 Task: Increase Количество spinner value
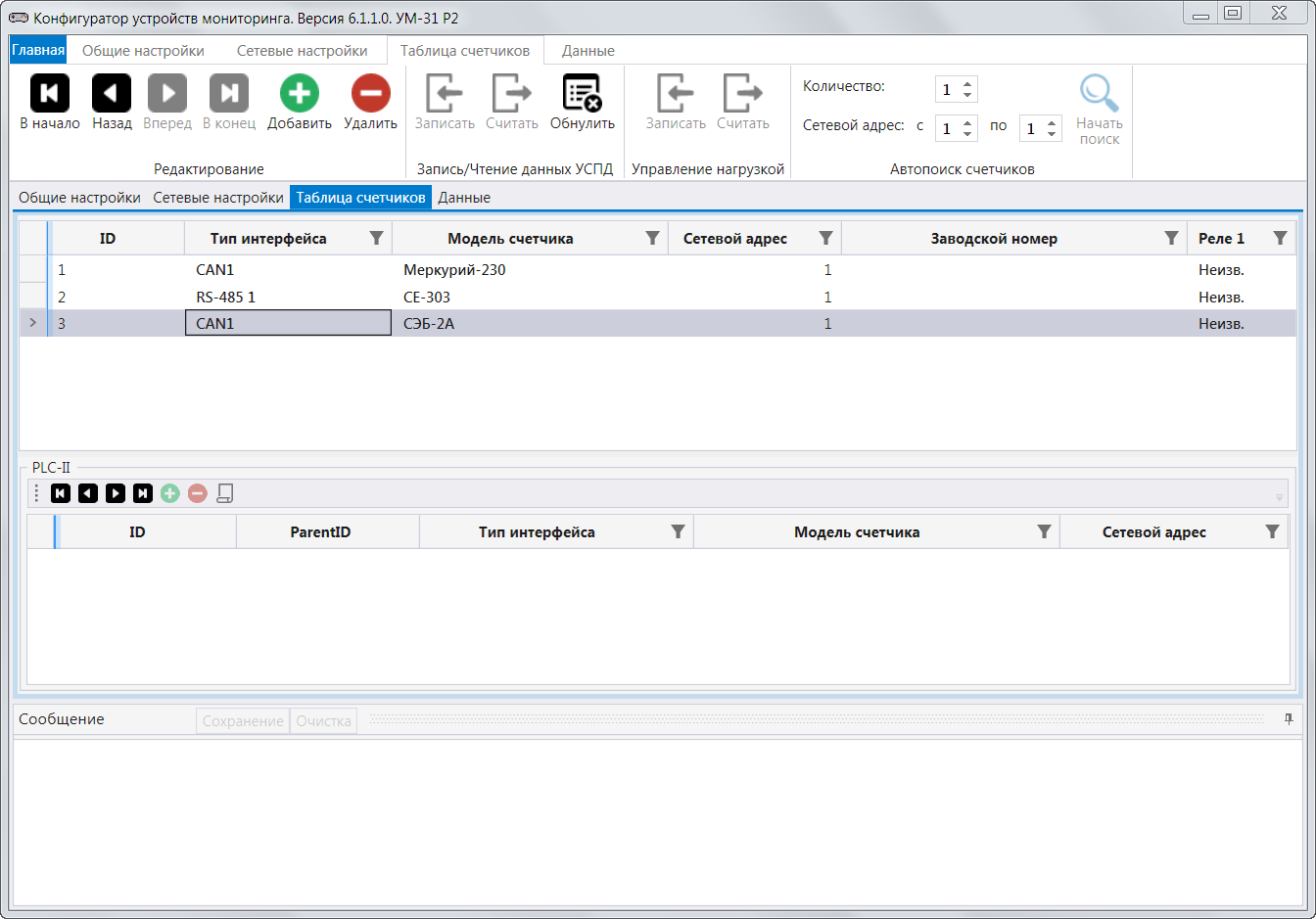coord(967,84)
